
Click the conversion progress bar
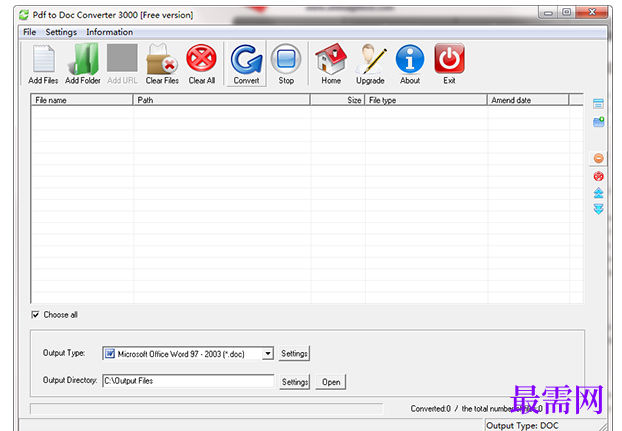coord(206,408)
